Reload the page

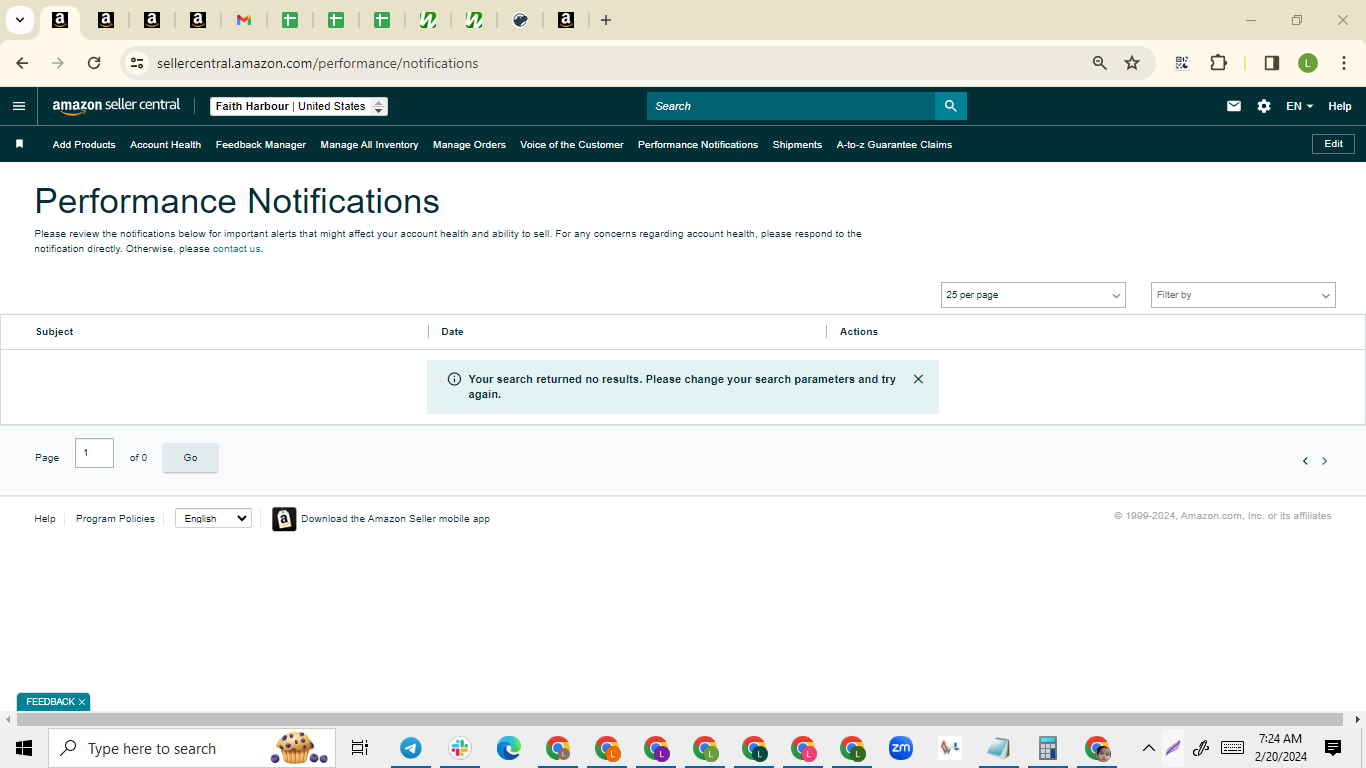(94, 63)
